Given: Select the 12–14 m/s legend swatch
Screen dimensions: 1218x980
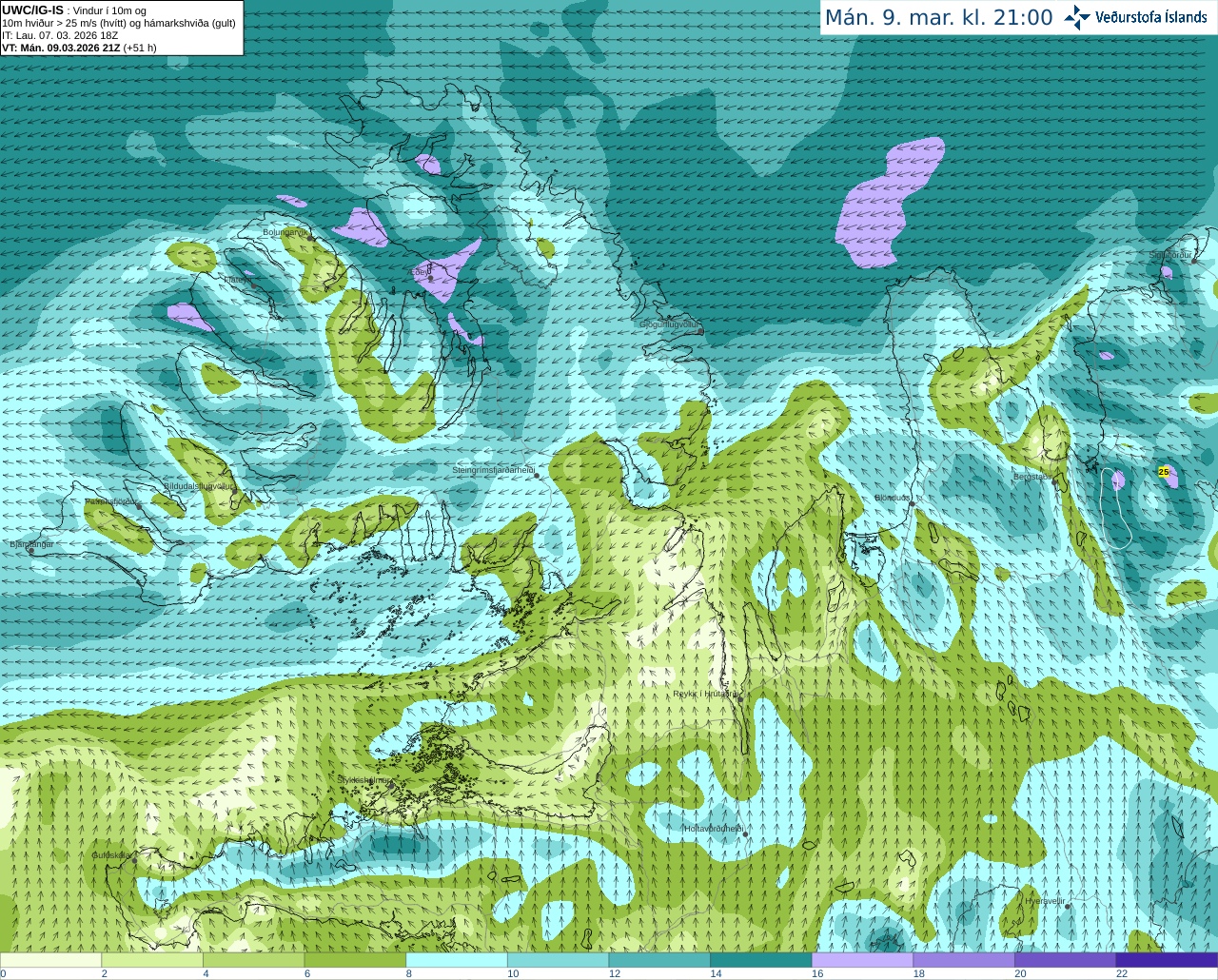Looking at the screenshot, I should pos(659,960).
